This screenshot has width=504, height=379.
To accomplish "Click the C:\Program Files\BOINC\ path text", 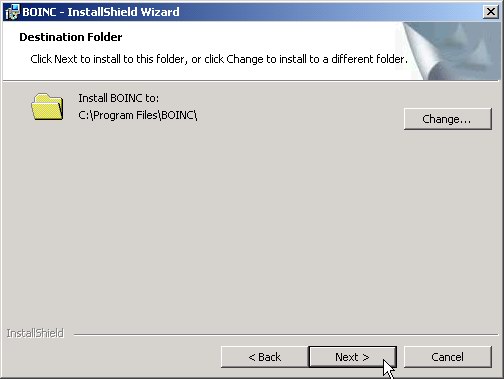I will pyautogui.click(x=138, y=115).
